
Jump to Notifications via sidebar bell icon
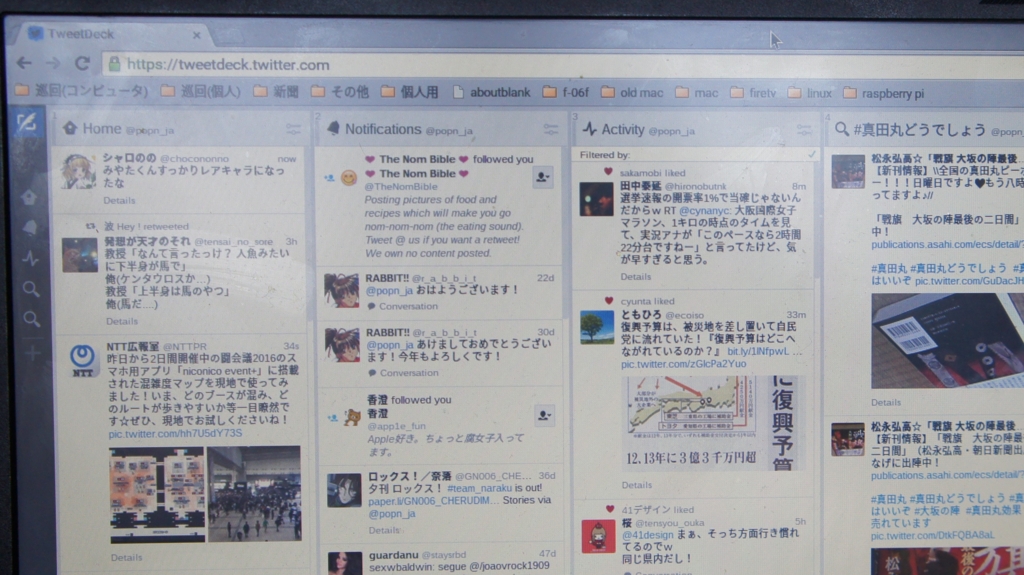tap(30, 228)
